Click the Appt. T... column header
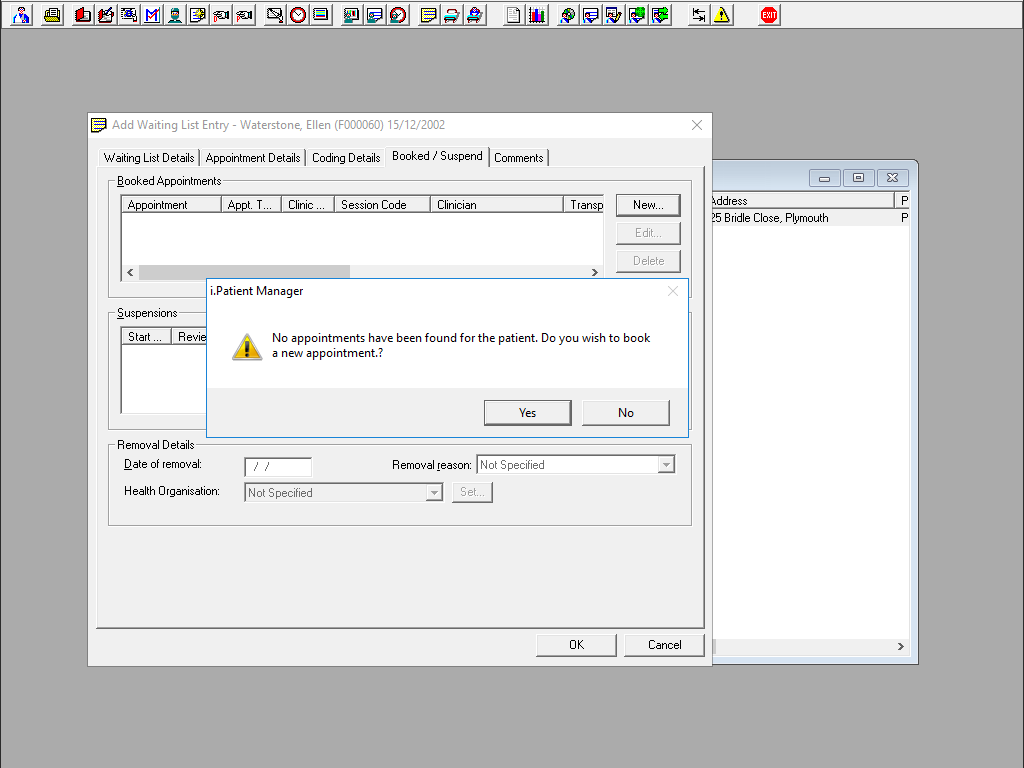This screenshot has width=1024, height=768. tap(251, 204)
